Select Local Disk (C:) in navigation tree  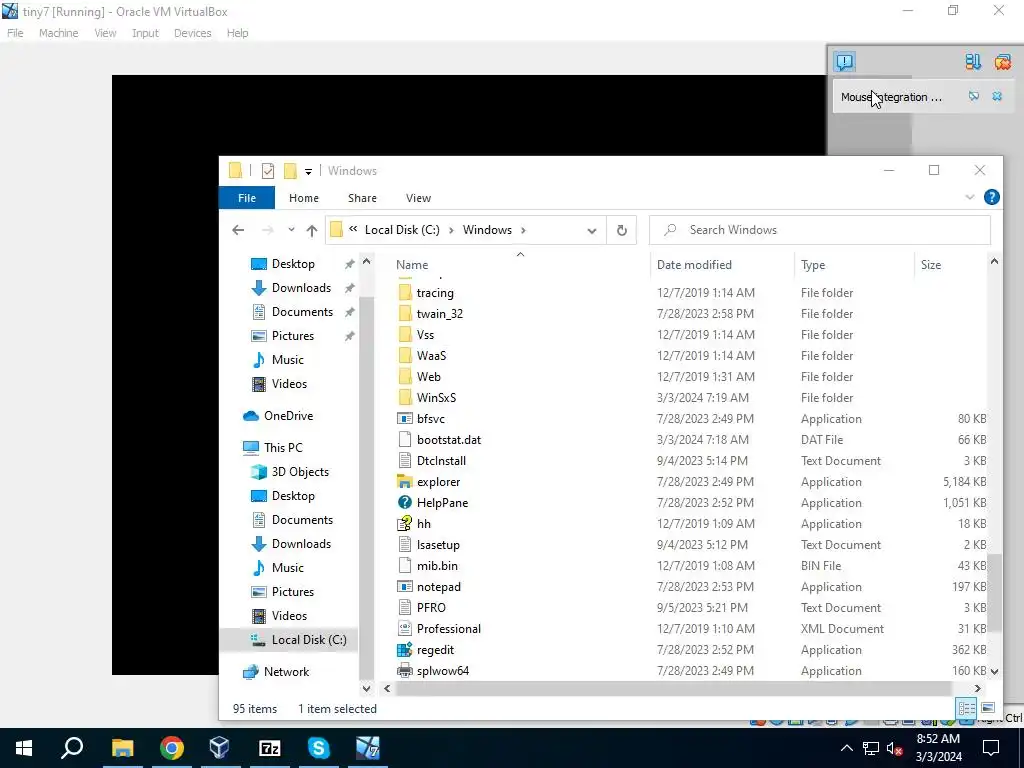(309, 640)
